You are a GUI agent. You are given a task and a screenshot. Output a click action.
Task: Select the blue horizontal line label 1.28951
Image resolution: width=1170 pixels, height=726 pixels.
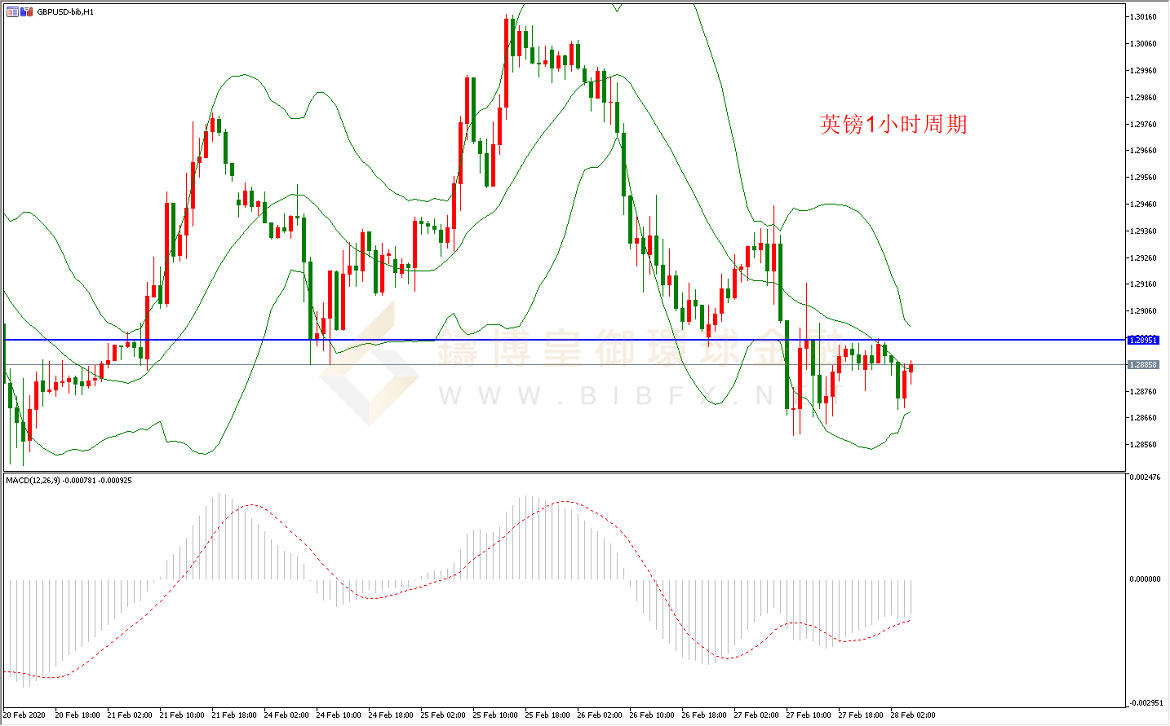pos(1143,340)
